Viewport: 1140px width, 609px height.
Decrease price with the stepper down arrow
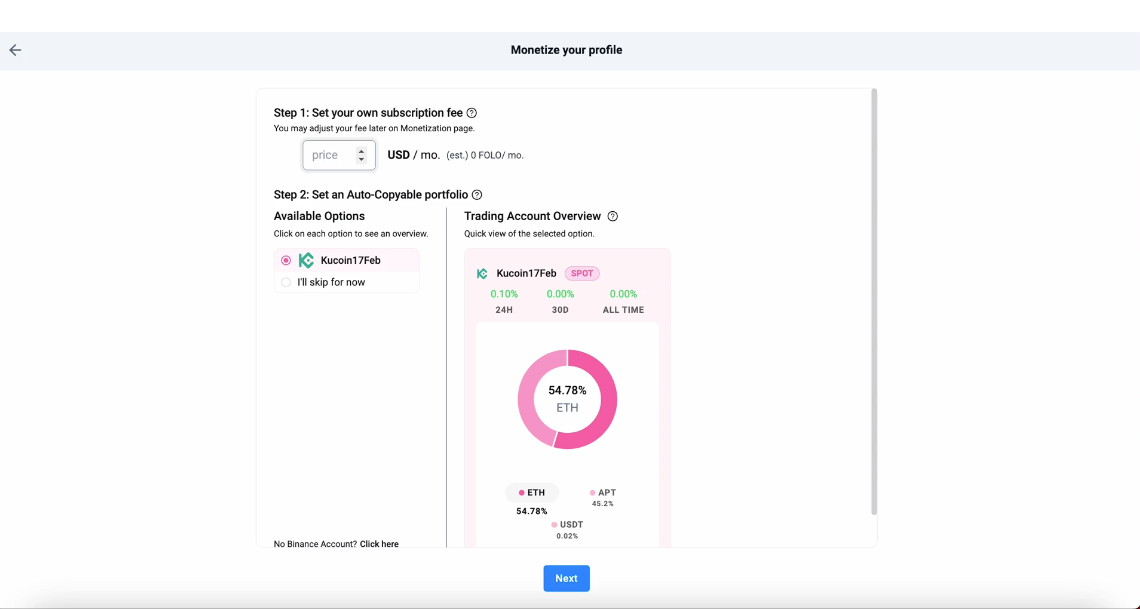(361, 159)
